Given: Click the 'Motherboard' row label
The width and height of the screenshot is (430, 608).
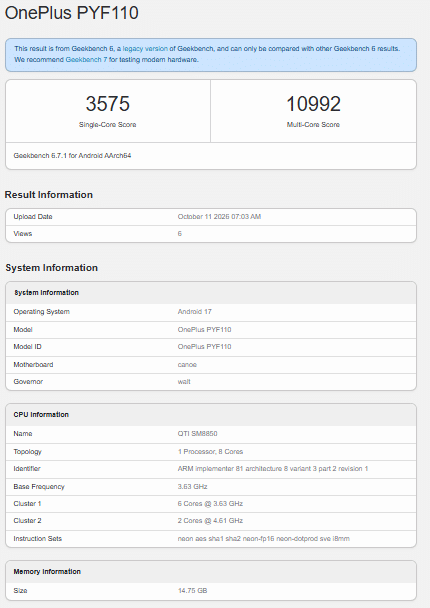Looking at the screenshot, I should pos(33,364).
